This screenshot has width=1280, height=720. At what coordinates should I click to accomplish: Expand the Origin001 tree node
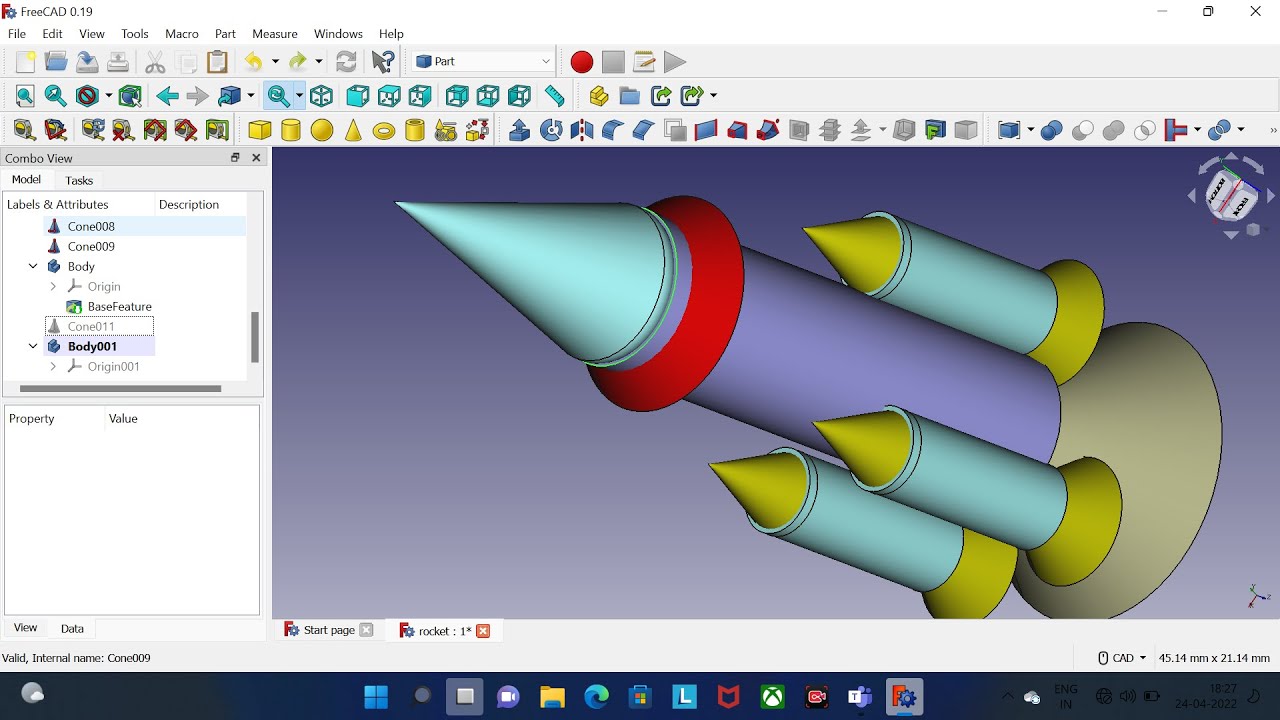pos(53,367)
